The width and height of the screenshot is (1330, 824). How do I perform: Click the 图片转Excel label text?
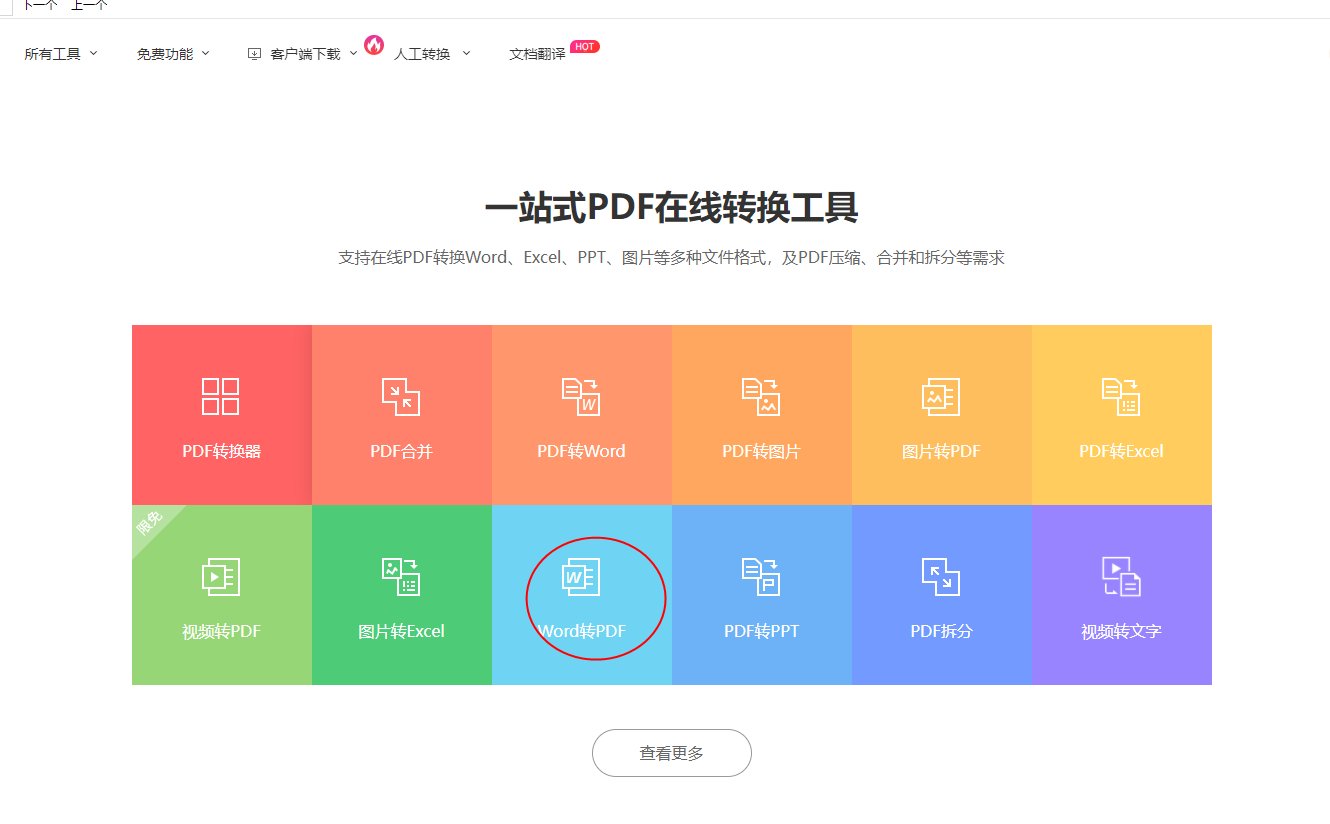(401, 631)
